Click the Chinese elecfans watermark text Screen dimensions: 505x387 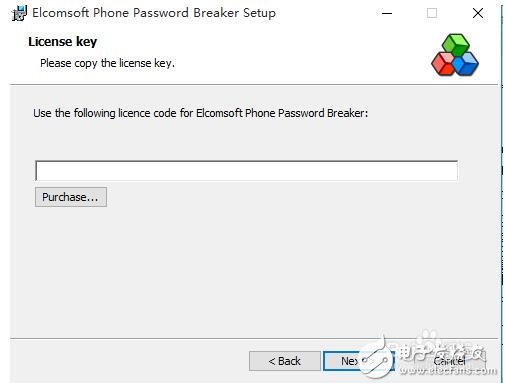pyautogui.click(x=442, y=351)
